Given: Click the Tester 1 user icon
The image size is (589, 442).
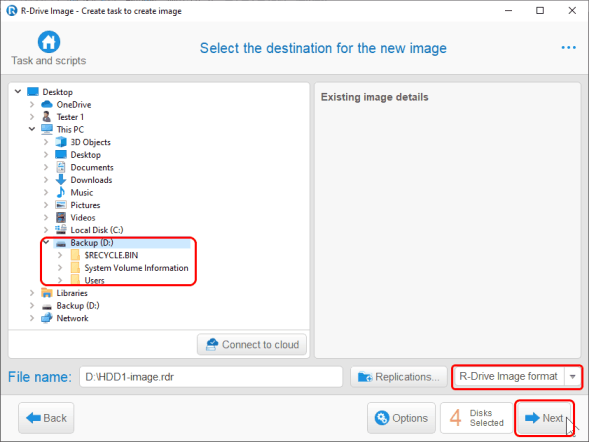Looking at the screenshot, I should (x=47, y=117).
